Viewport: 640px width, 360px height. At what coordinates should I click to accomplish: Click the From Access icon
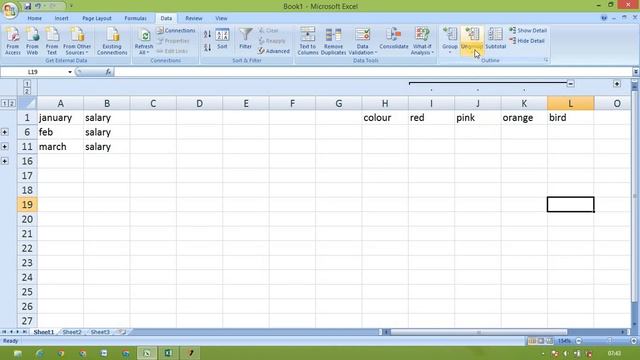[13, 41]
